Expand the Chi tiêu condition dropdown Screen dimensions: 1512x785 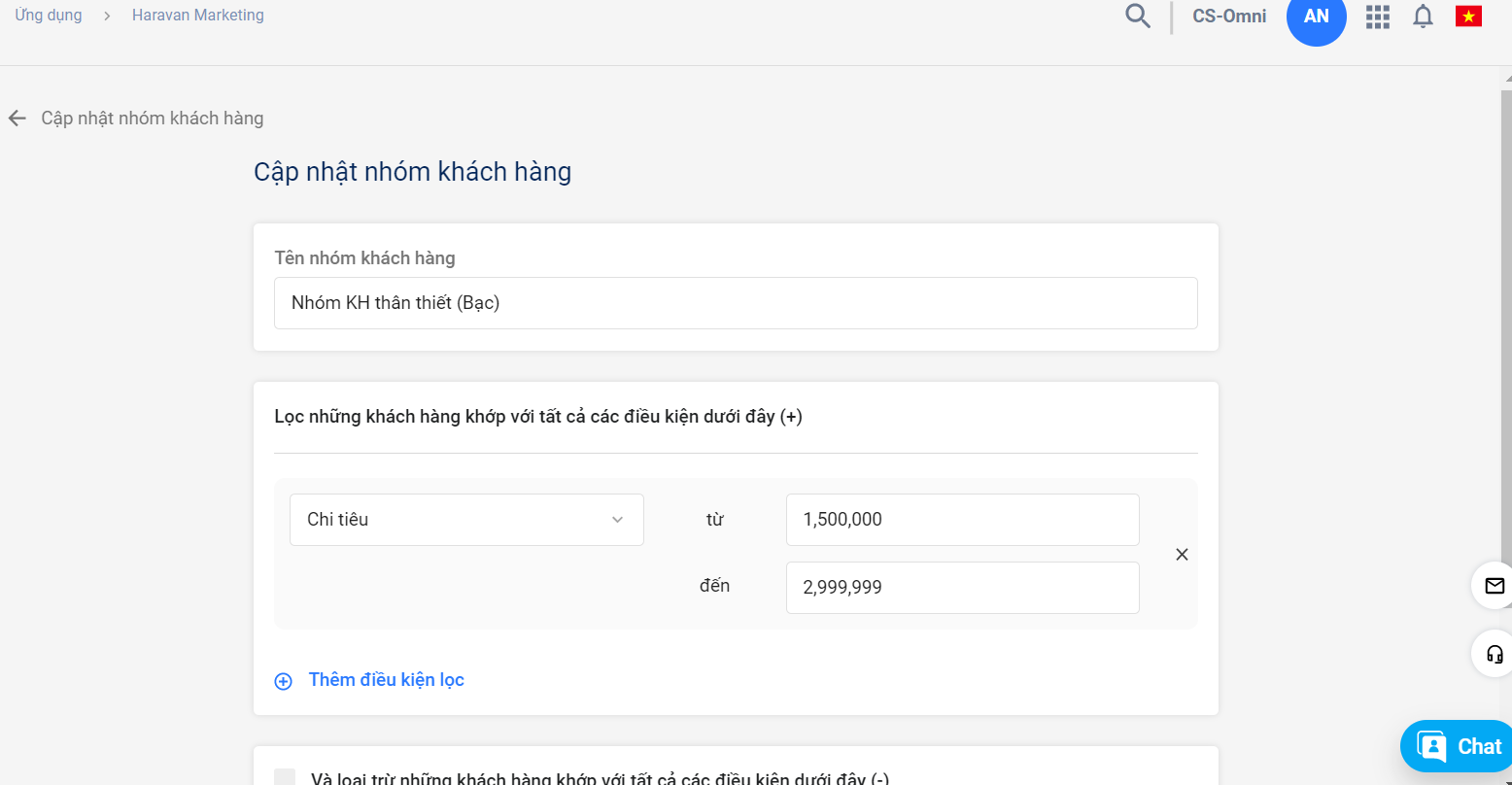click(x=466, y=520)
